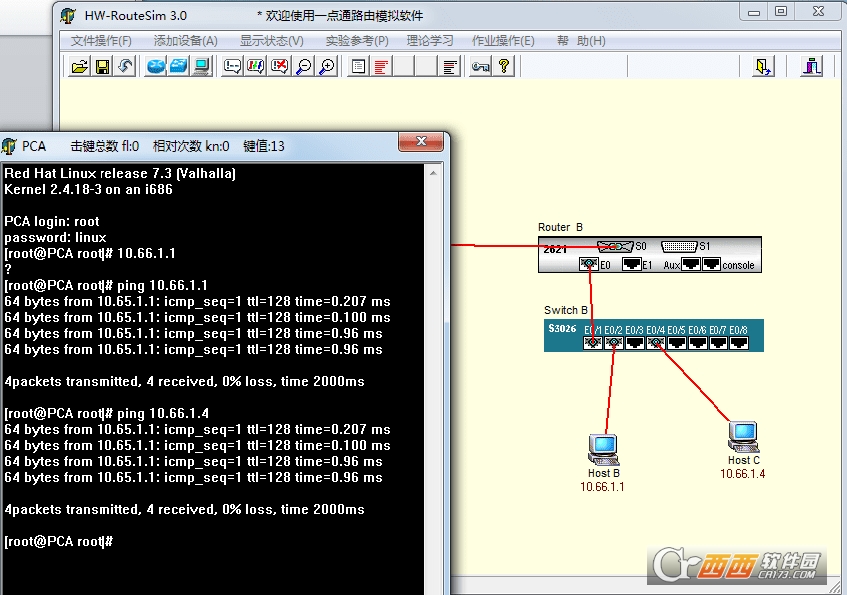Open the 显示状态(V) menu
The height and width of the screenshot is (595, 847).
pyautogui.click(x=272, y=41)
